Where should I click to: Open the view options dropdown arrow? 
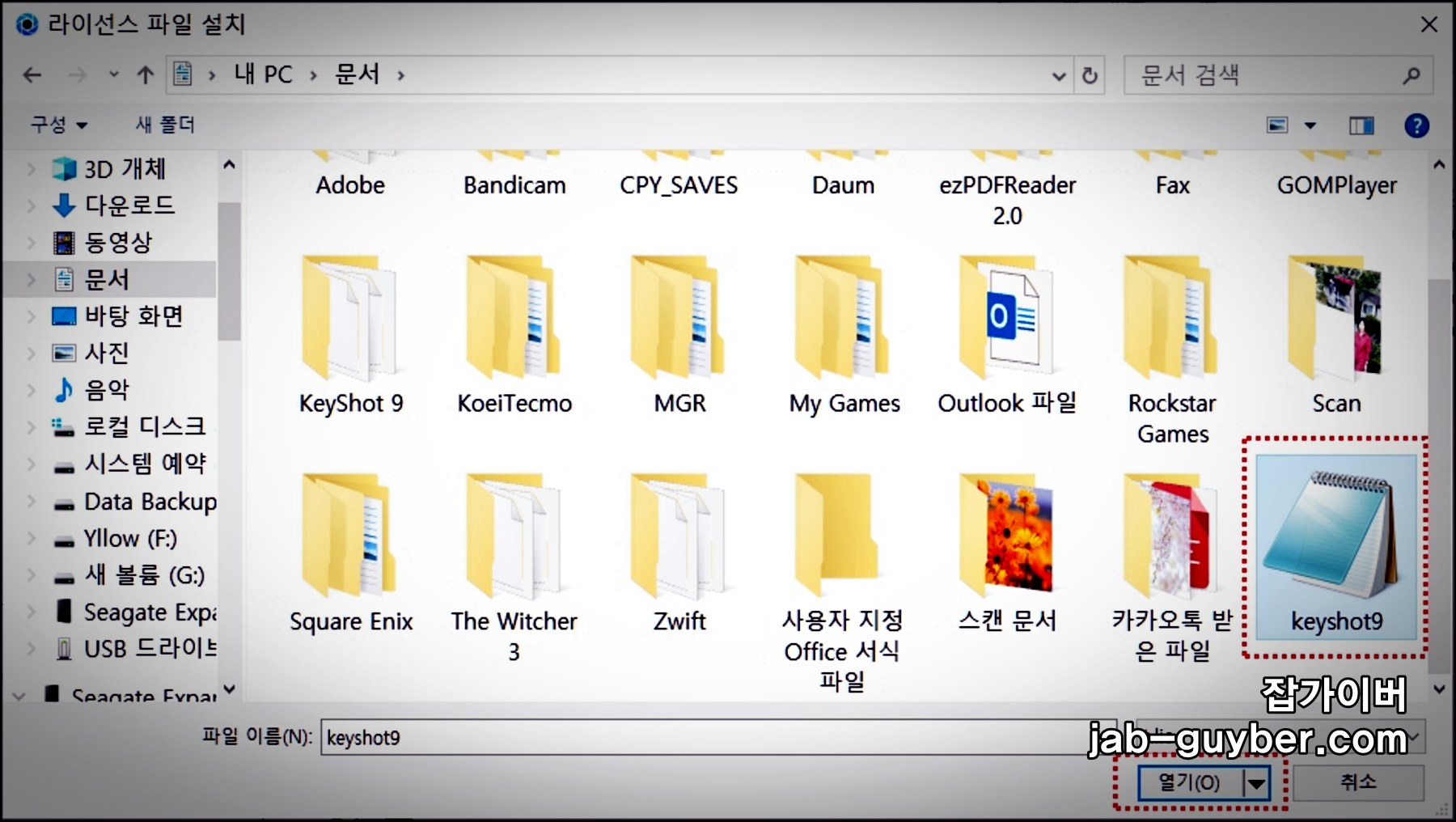1310,125
